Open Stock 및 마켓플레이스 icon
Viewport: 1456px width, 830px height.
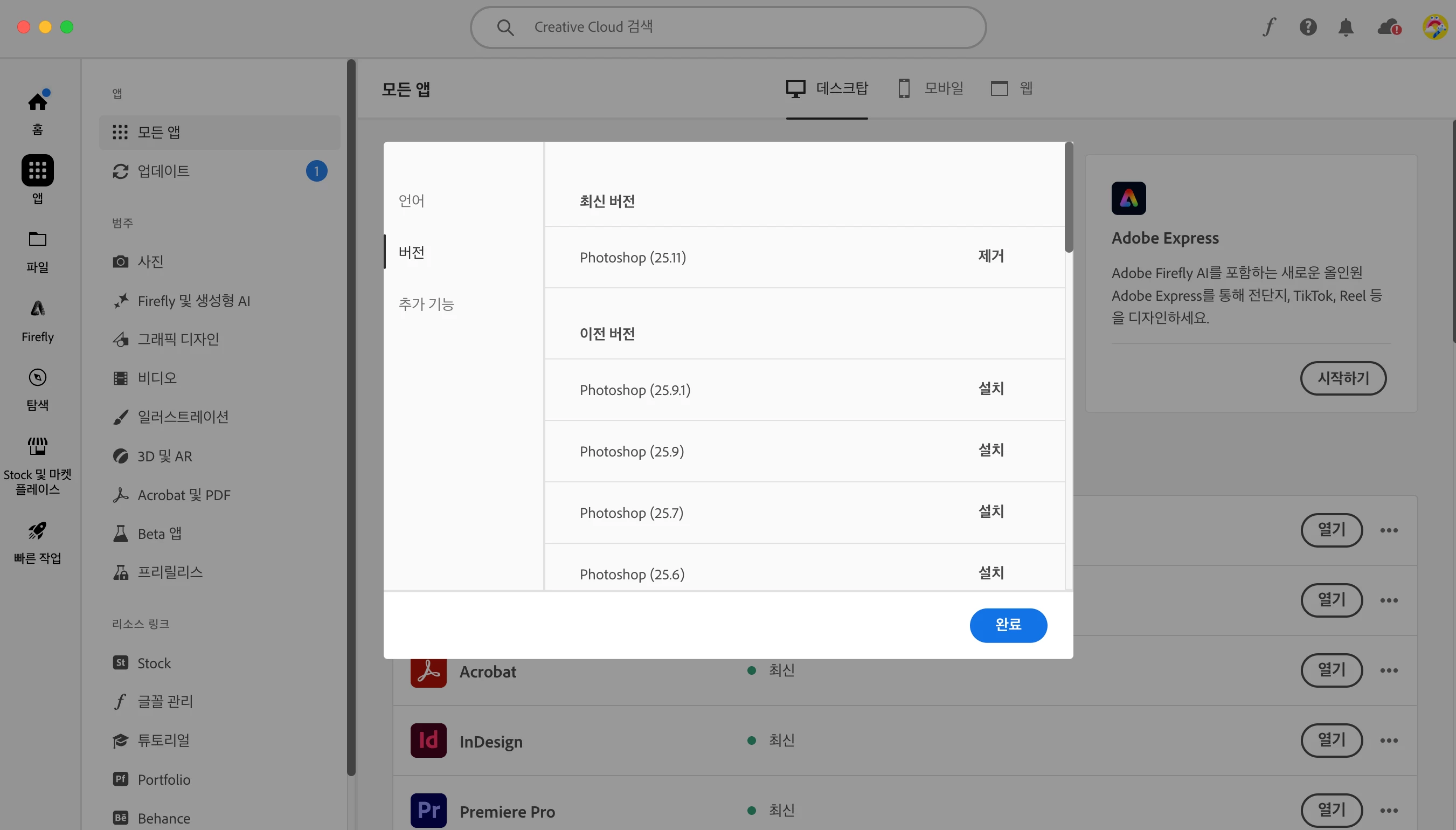pos(38,446)
